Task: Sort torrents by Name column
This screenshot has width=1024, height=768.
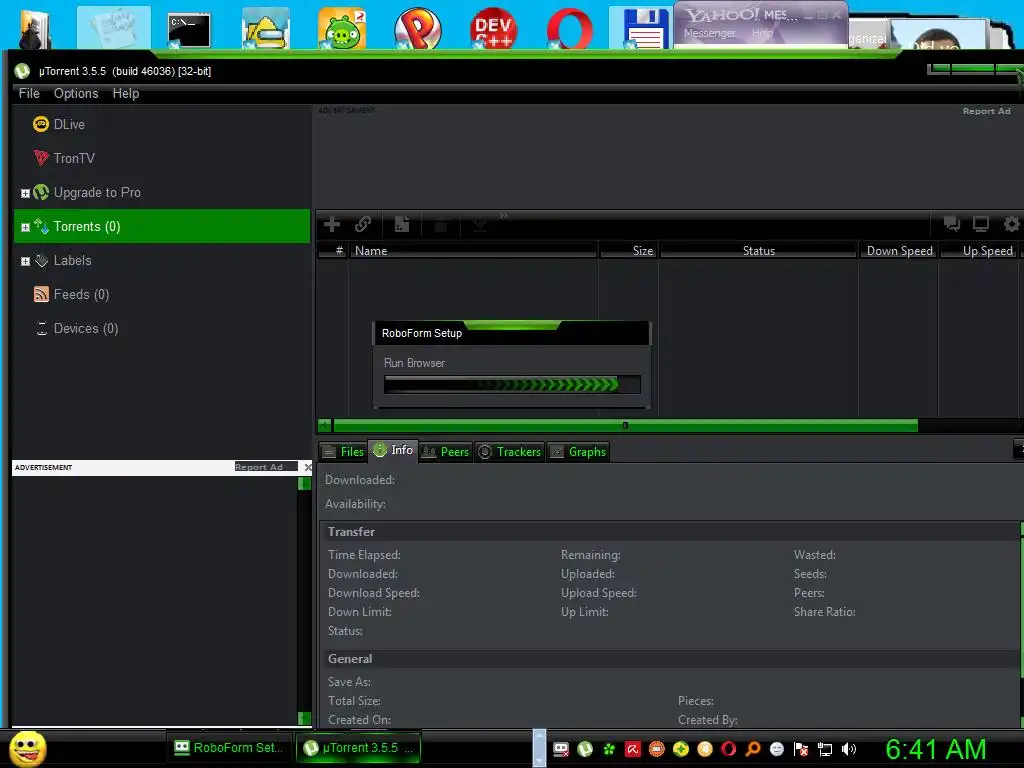Action: 473,250
